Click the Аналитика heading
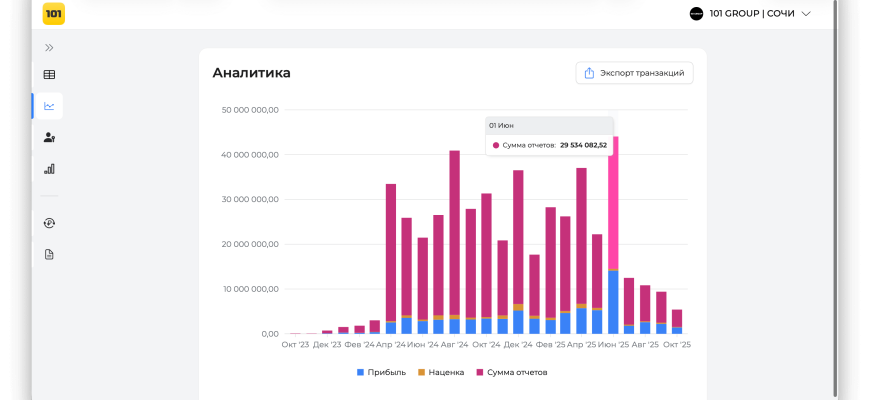Viewport: 870px width, 400px height. [251, 73]
